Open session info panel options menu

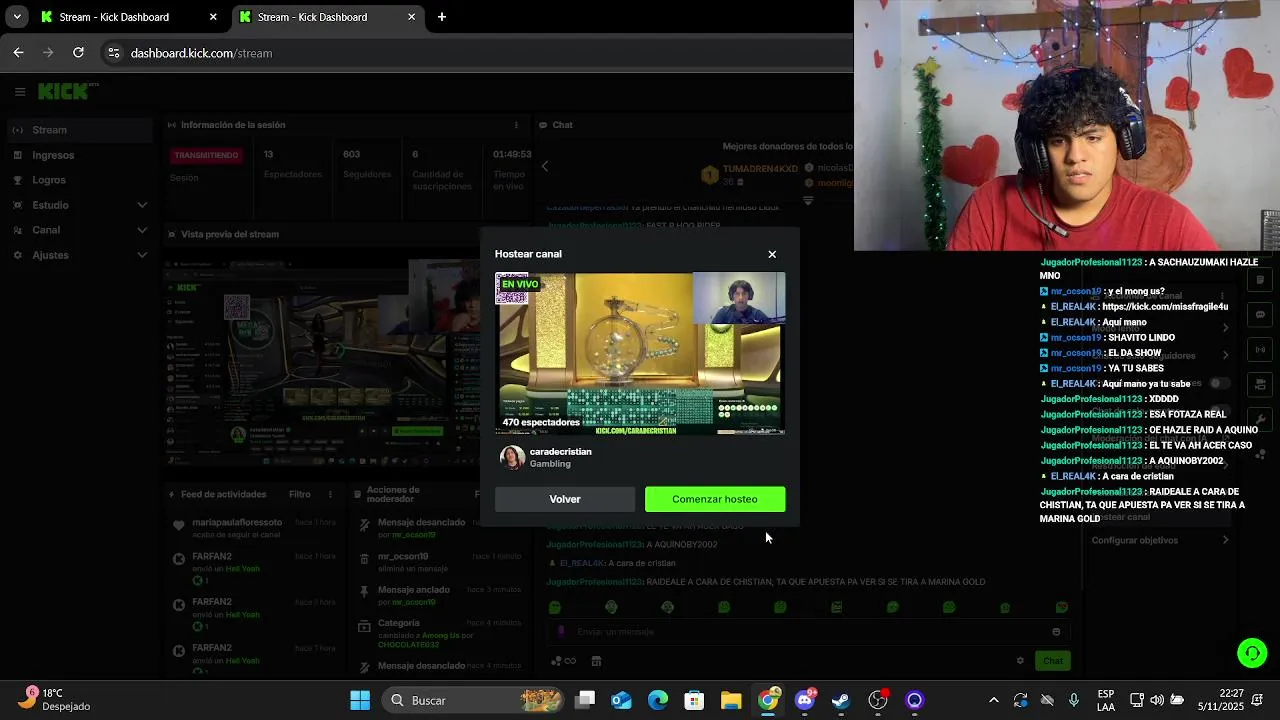click(x=516, y=125)
